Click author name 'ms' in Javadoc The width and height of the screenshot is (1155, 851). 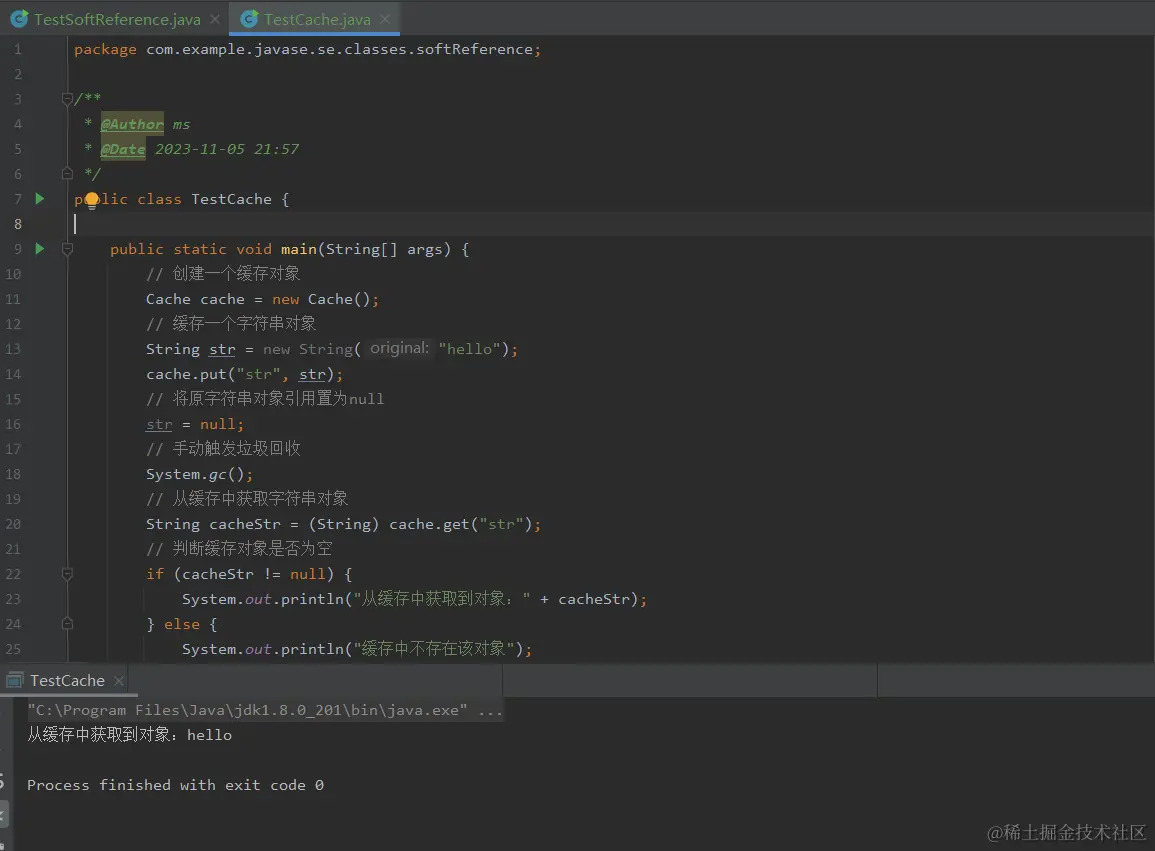[181, 125]
